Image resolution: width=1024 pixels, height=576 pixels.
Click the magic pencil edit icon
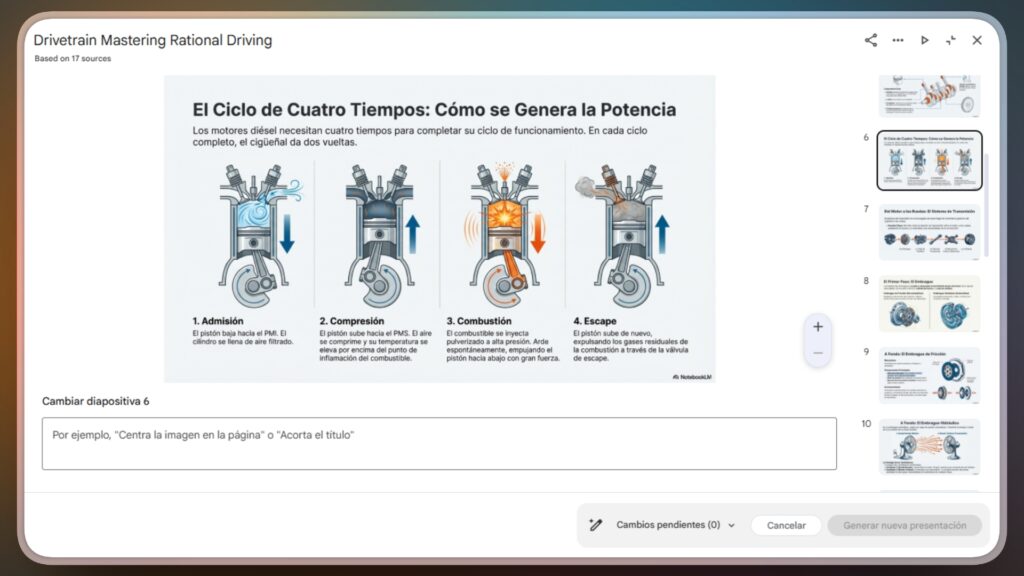(x=596, y=525)
